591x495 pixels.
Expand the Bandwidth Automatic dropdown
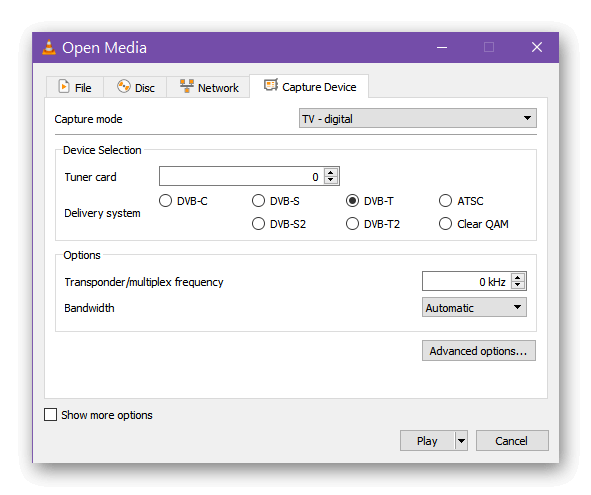pyautogui.click(x=474, y=308)
